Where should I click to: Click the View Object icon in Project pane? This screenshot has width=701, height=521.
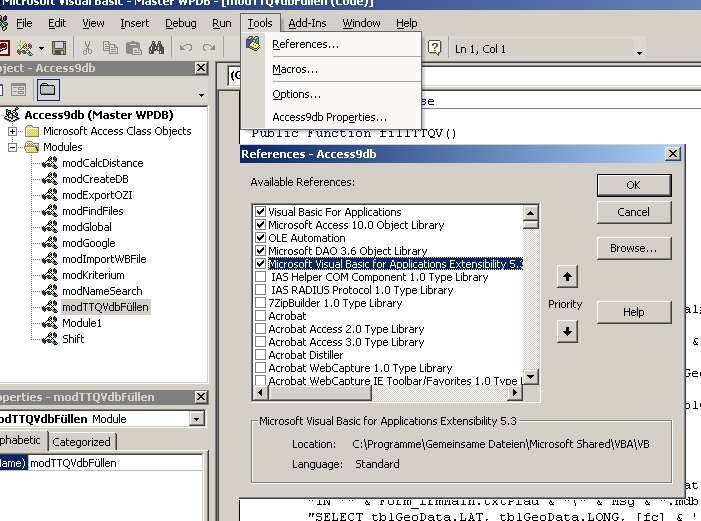click(18, 90)
